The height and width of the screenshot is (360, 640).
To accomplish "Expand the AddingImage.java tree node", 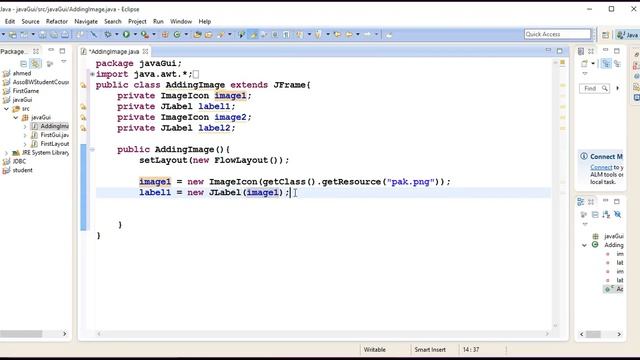I will pos(24,127).
